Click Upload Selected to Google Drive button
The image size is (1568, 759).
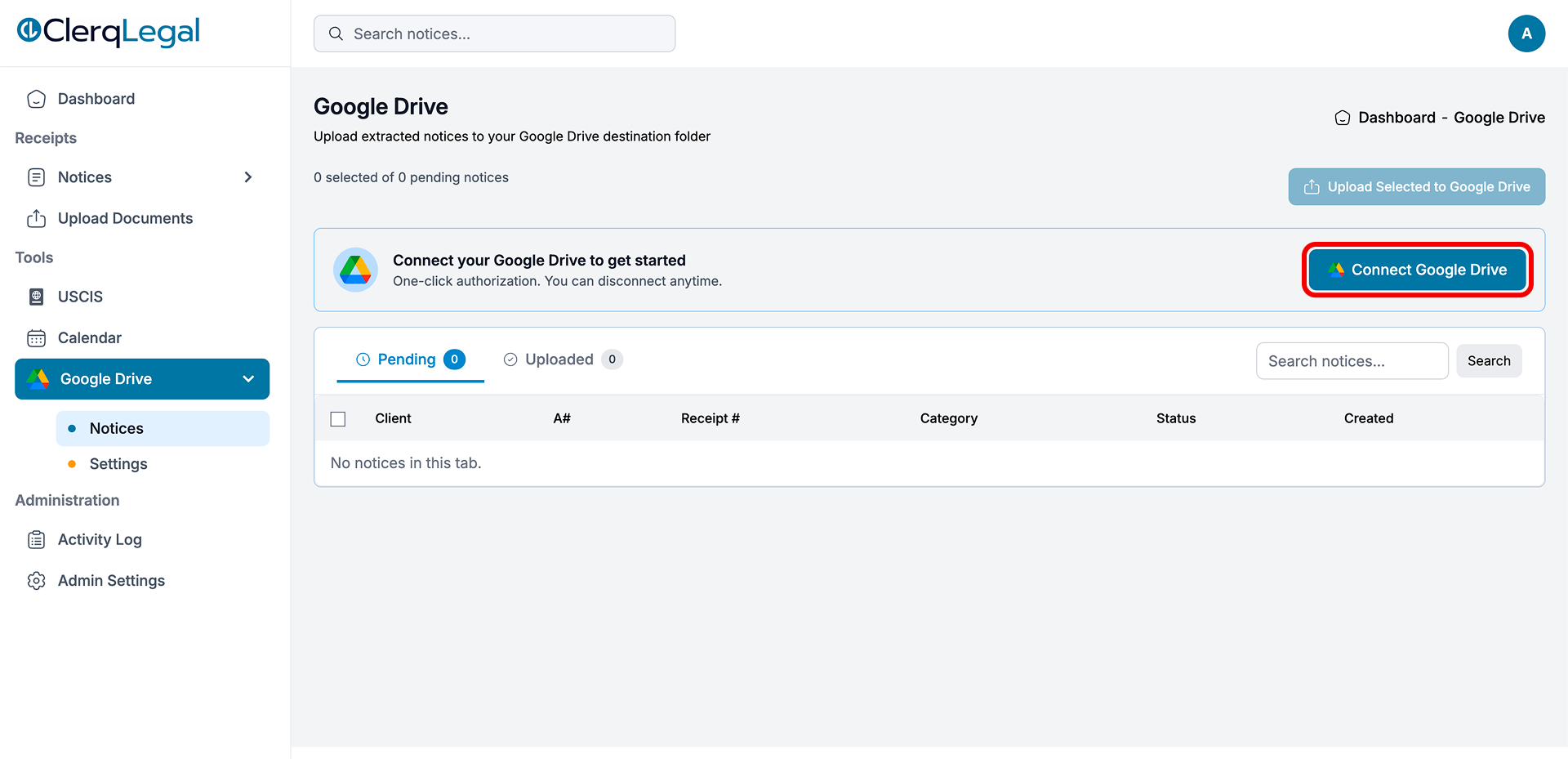click(1417, 187)
